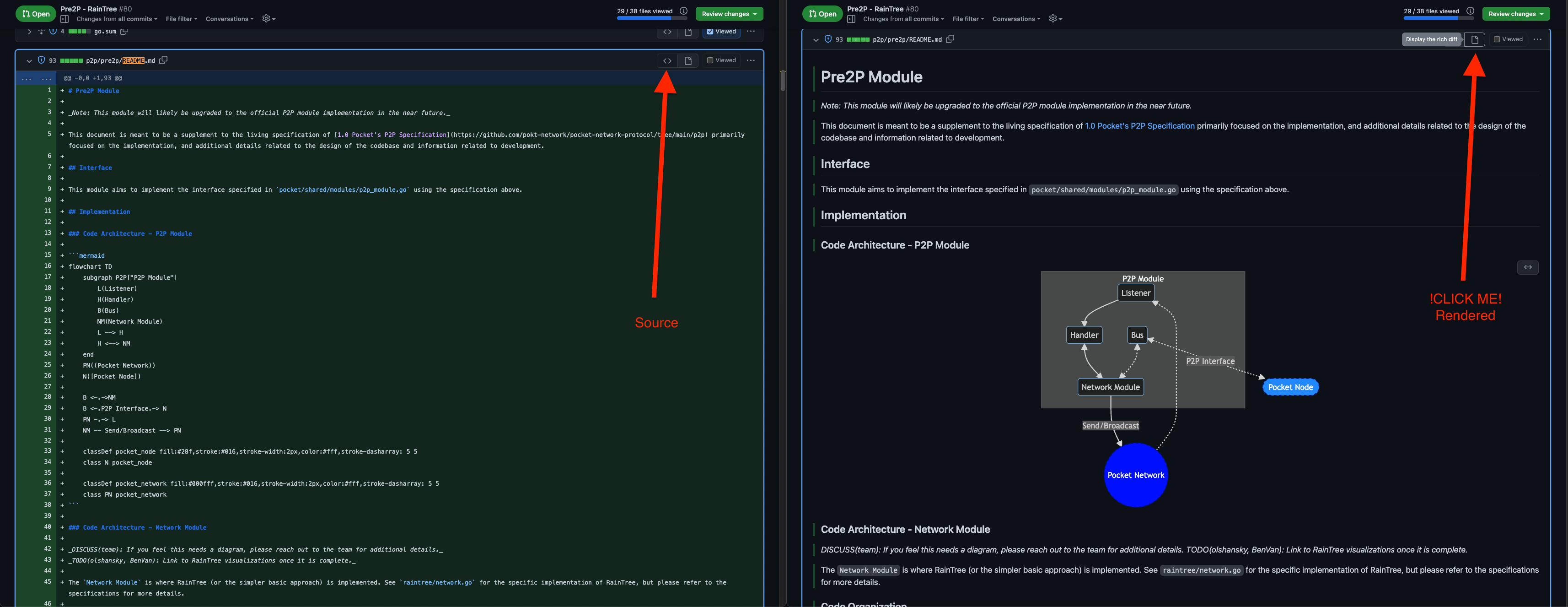Expand mermaid diagram with arrows icon
The image size is (1568, 607).
click(1527, 267)
